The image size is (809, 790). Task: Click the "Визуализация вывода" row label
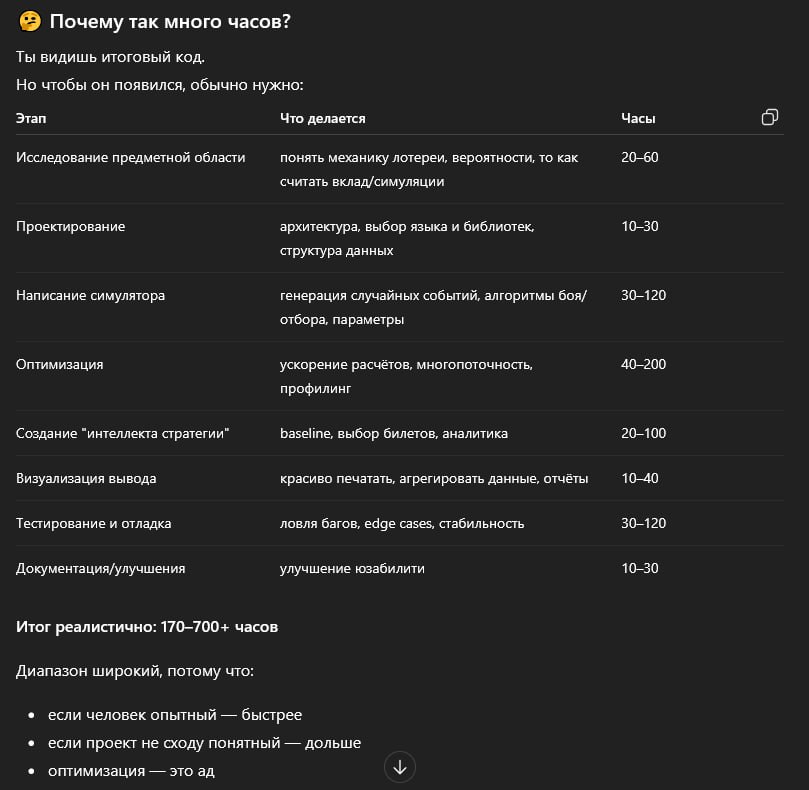(x=86, y=478)
